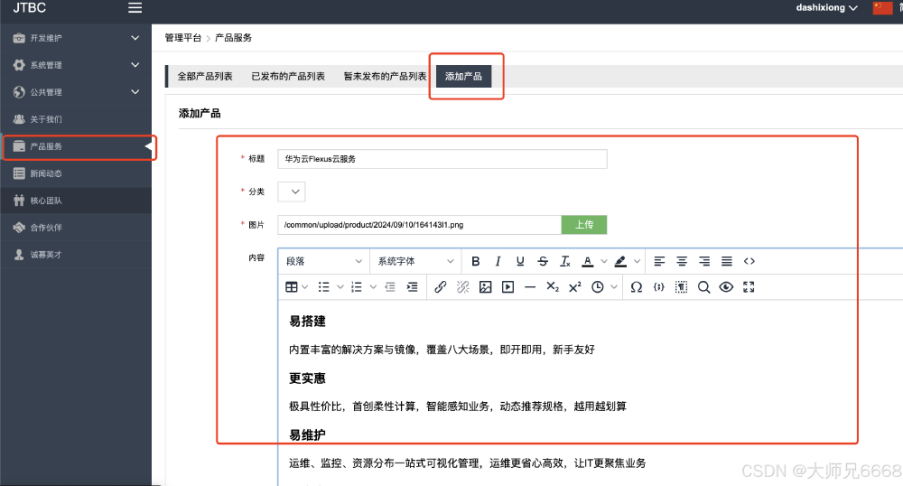
Task: Open 诚募英才 in the sidebar
Action: tap(76, 255)
